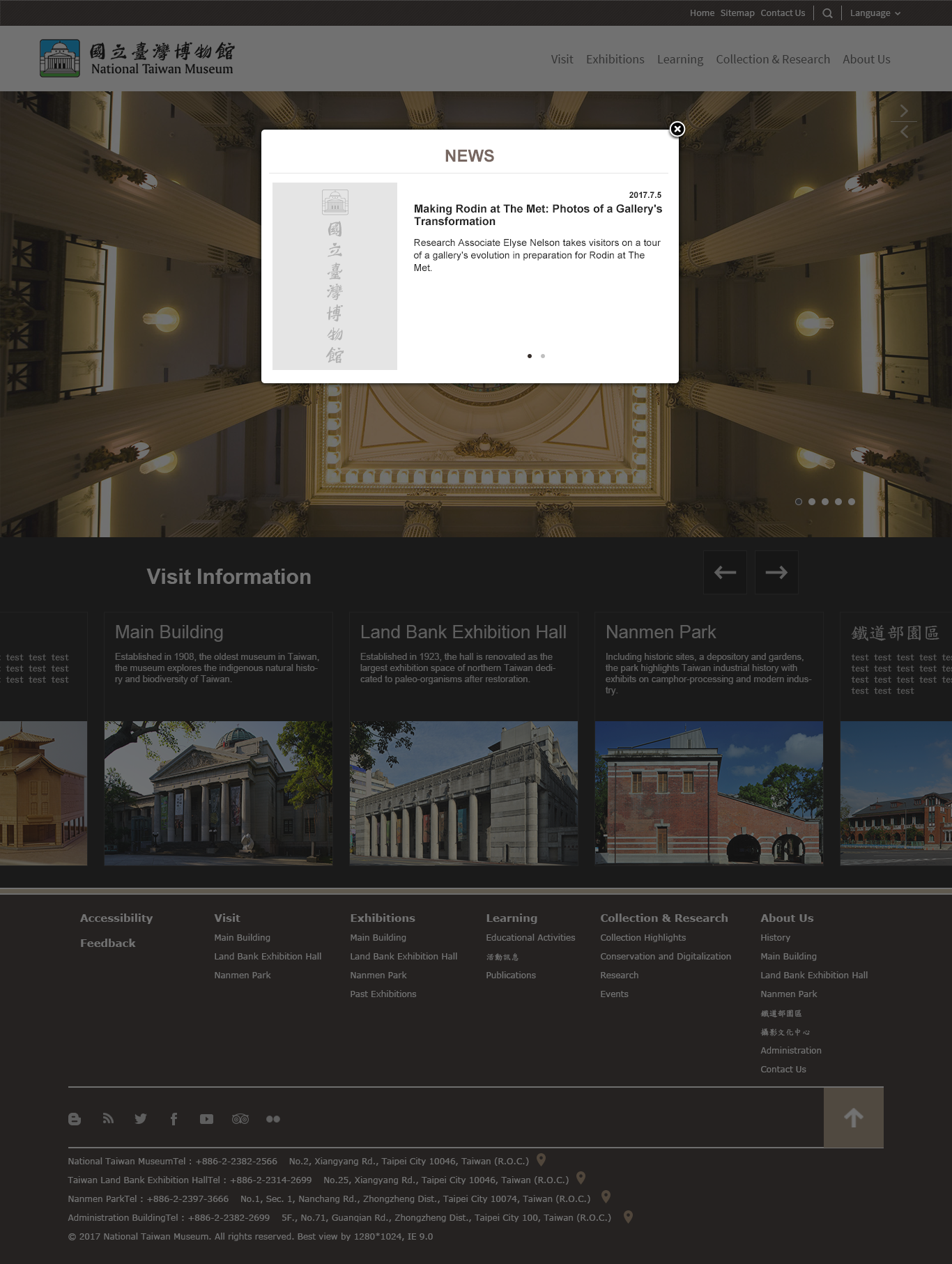Open the Visit main menu
The width and height of the screenshot is (952, 1264).
(562, 59)
